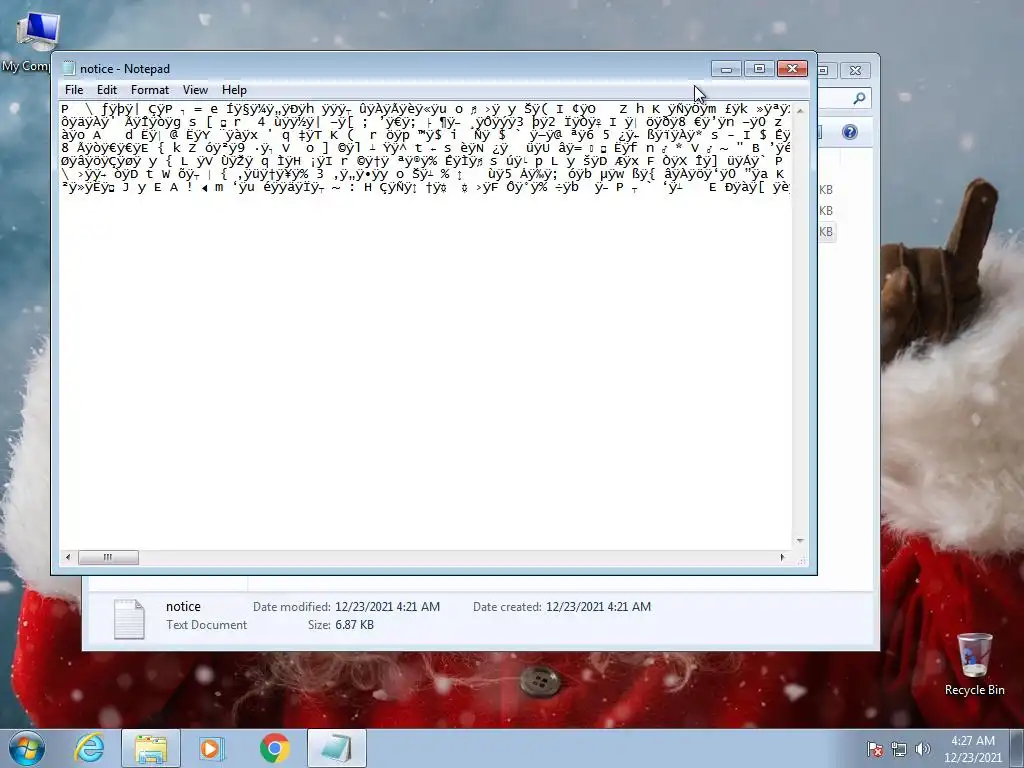Viewport: 1024px width, 768px height.
Task: Open the Windows Start button
Action: [27, 748]
